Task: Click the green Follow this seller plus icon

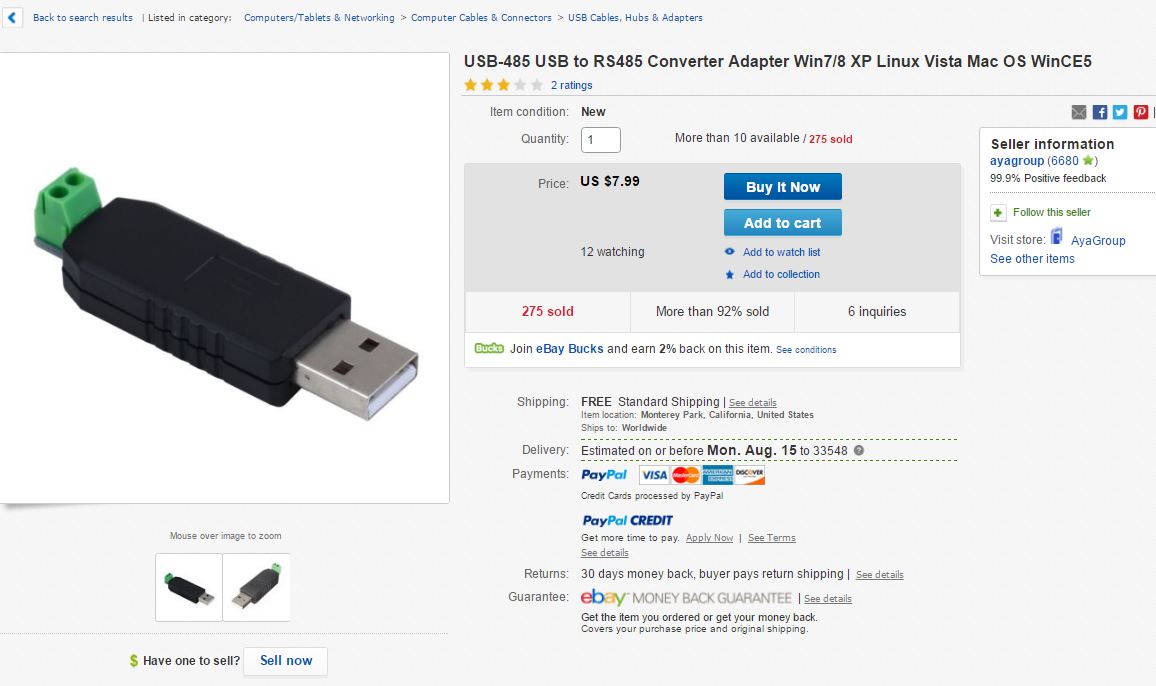Action: pyautogui.click(x=998, y=212)
